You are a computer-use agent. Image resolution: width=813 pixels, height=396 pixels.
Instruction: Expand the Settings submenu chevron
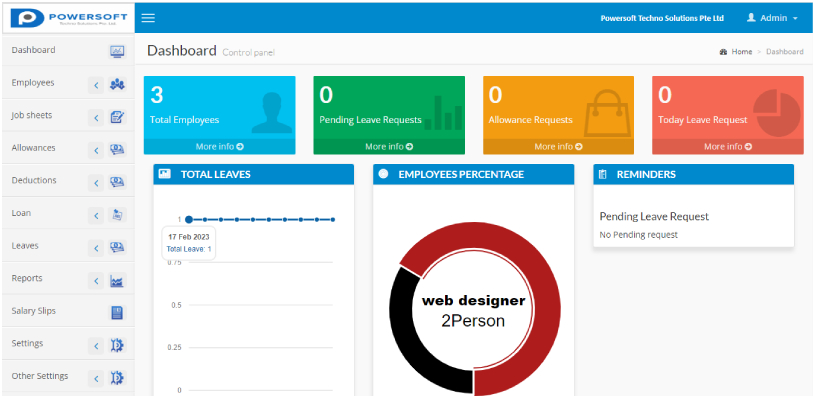tap(96, 346)
